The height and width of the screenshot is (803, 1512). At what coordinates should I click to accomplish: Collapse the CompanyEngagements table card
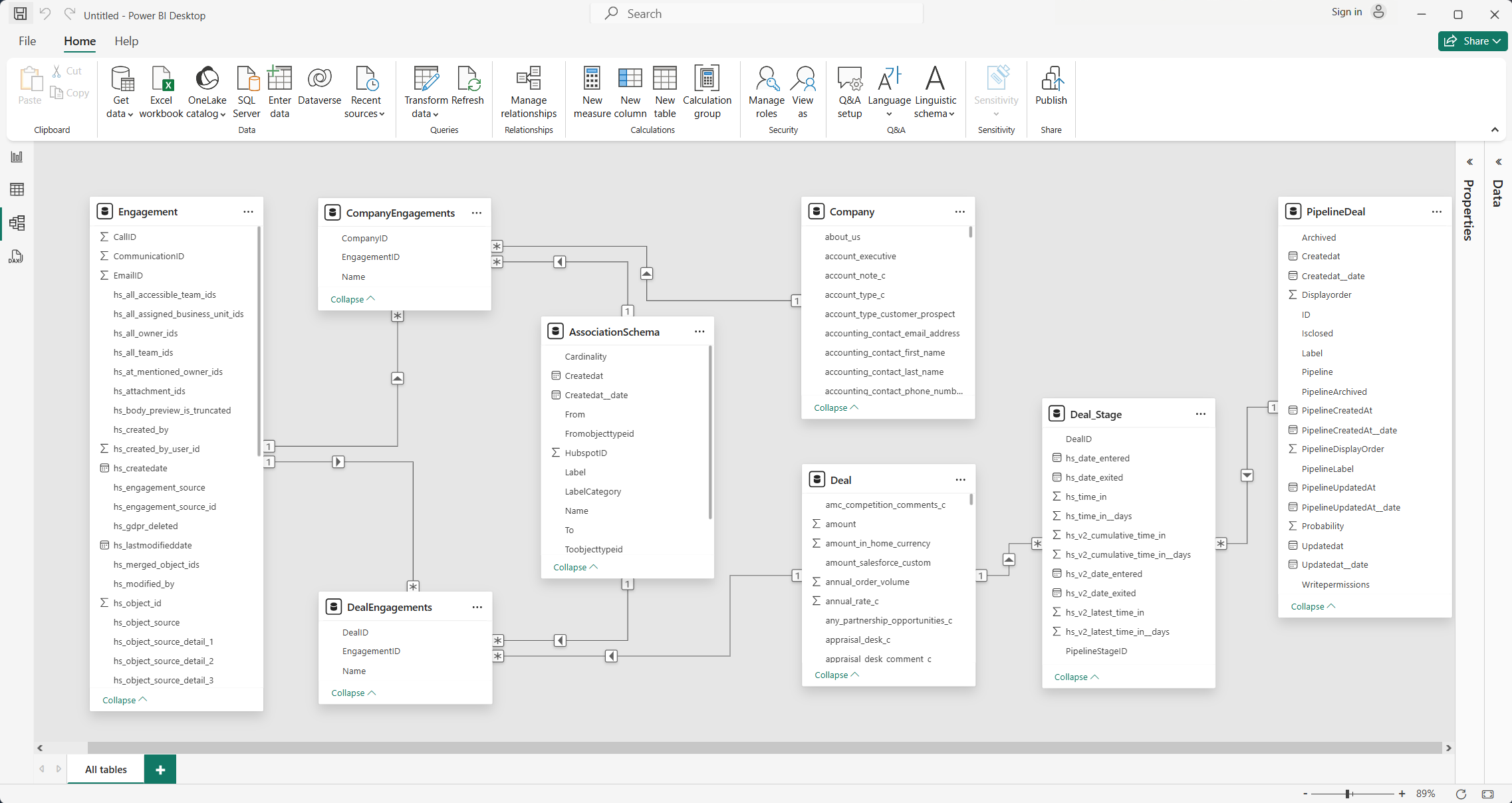point(352,299)
